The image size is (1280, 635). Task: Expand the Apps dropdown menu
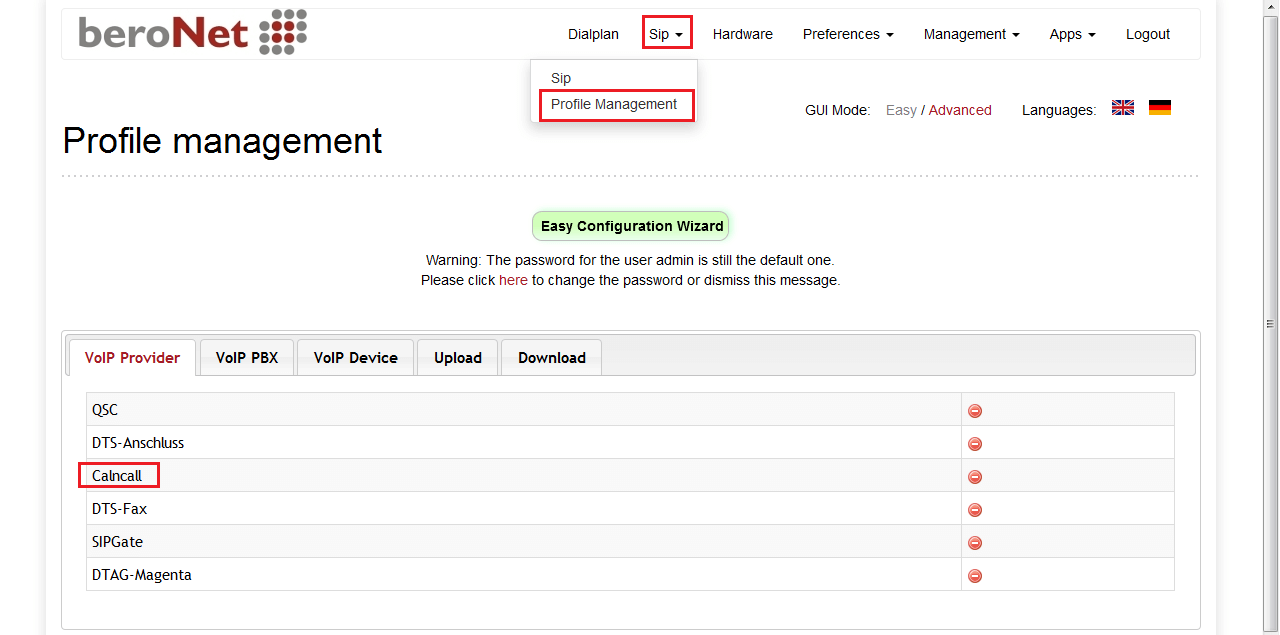pos(1072,34)
